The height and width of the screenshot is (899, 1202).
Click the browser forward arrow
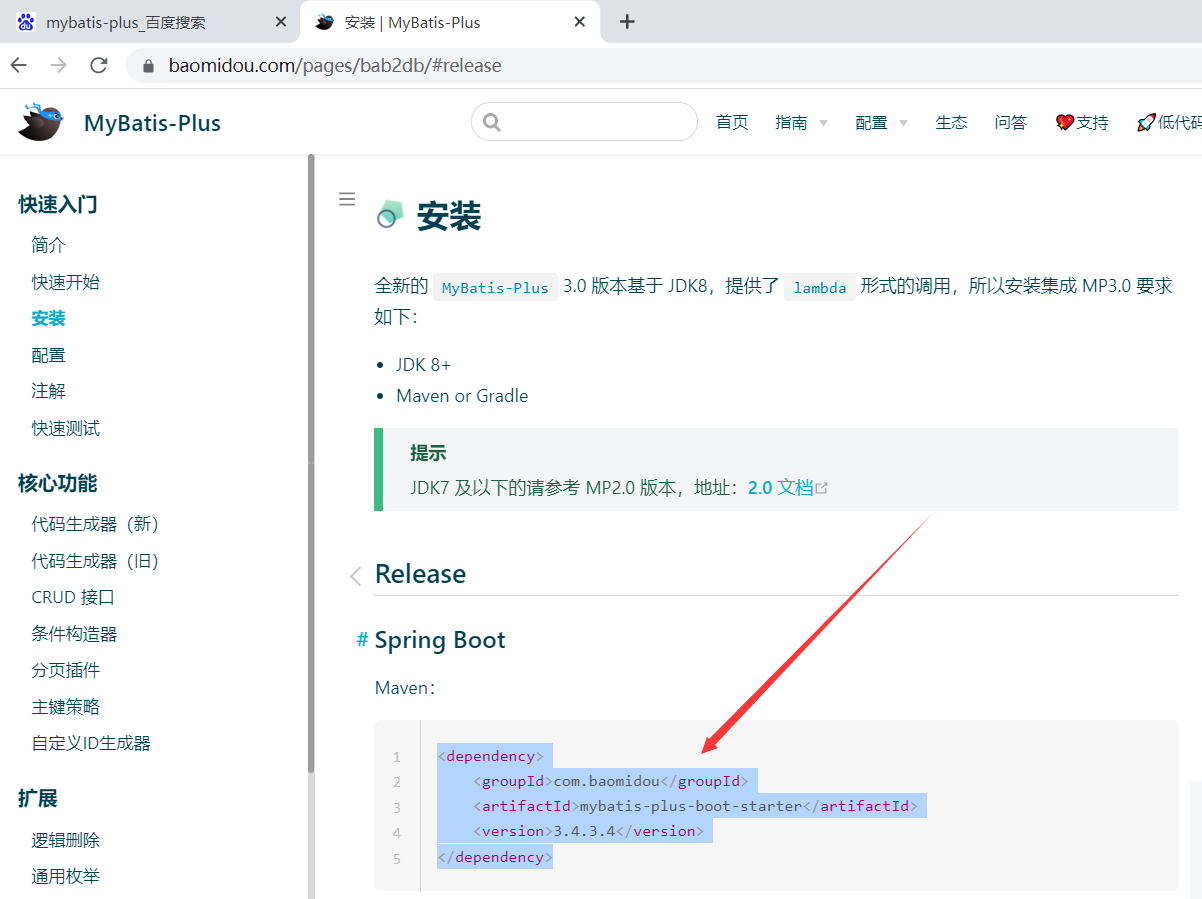[x=58, y=65]
